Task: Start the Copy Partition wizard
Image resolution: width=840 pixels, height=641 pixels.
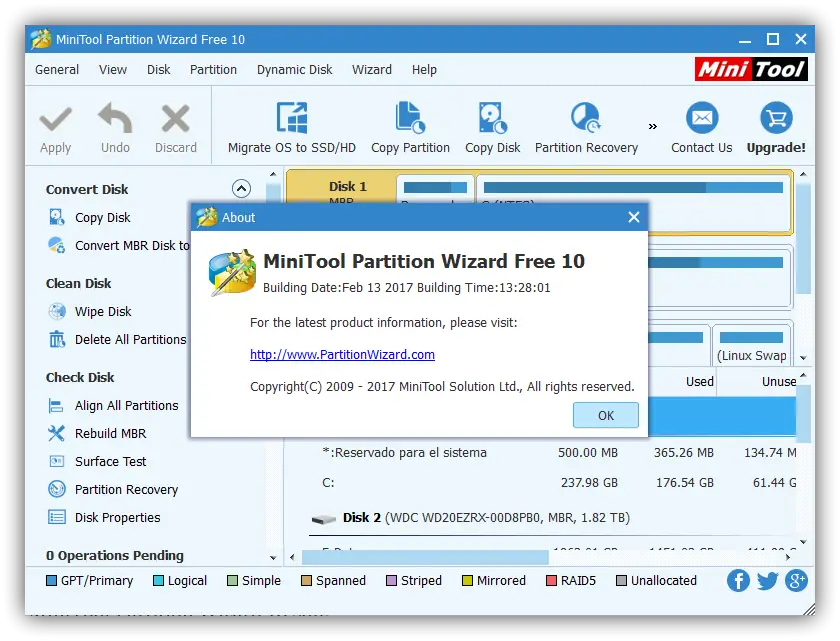Action: 410,129
